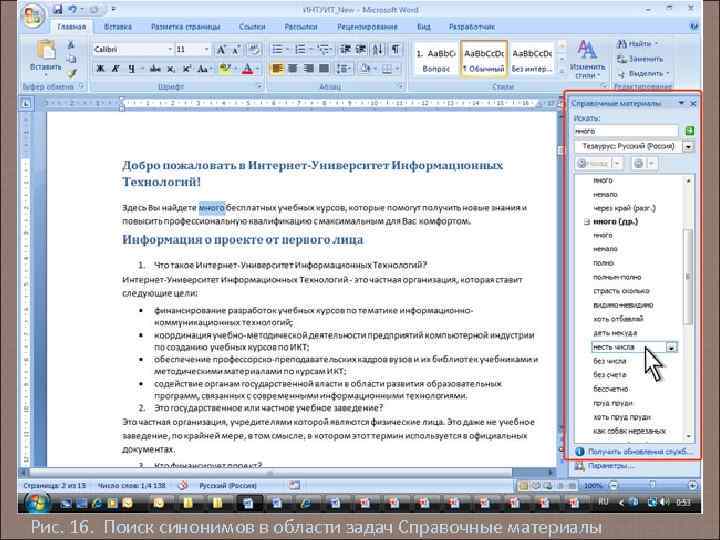Viewport: 720px width, 540px height.
Task: Toggle Bold (Ж) formatting
Action: click(100, 69)
